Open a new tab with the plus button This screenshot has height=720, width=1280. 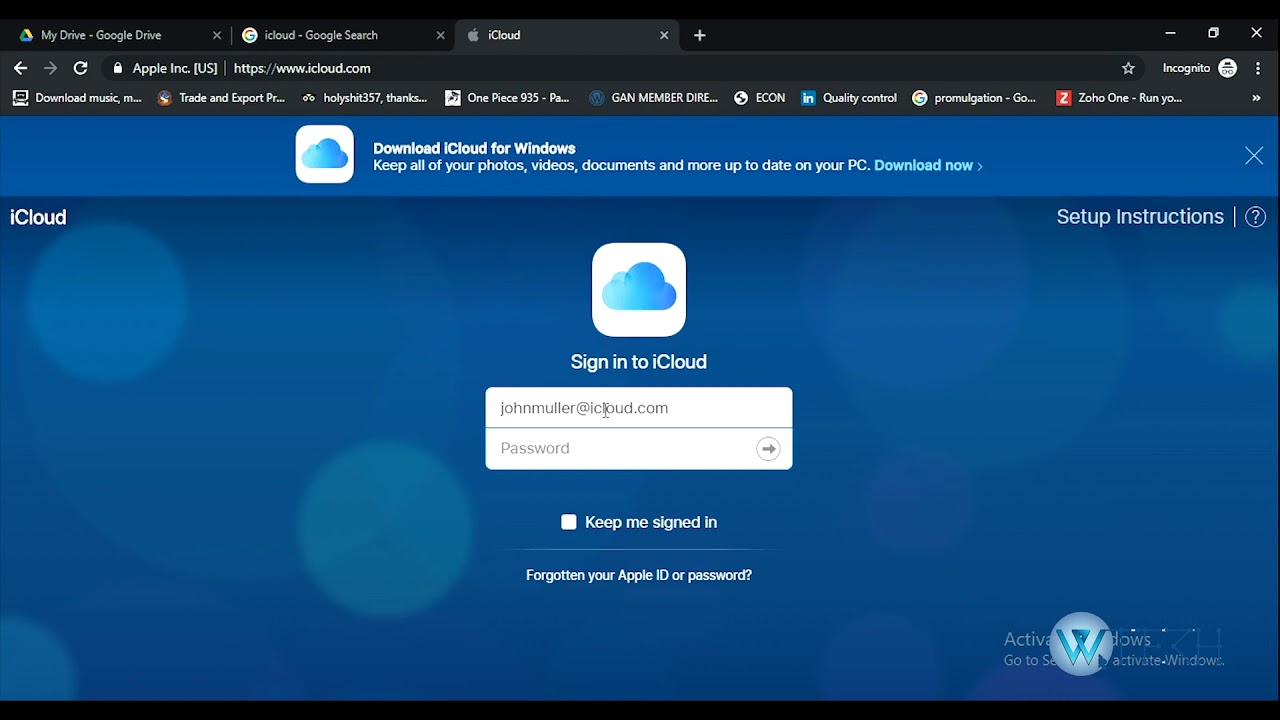point(700,35)
